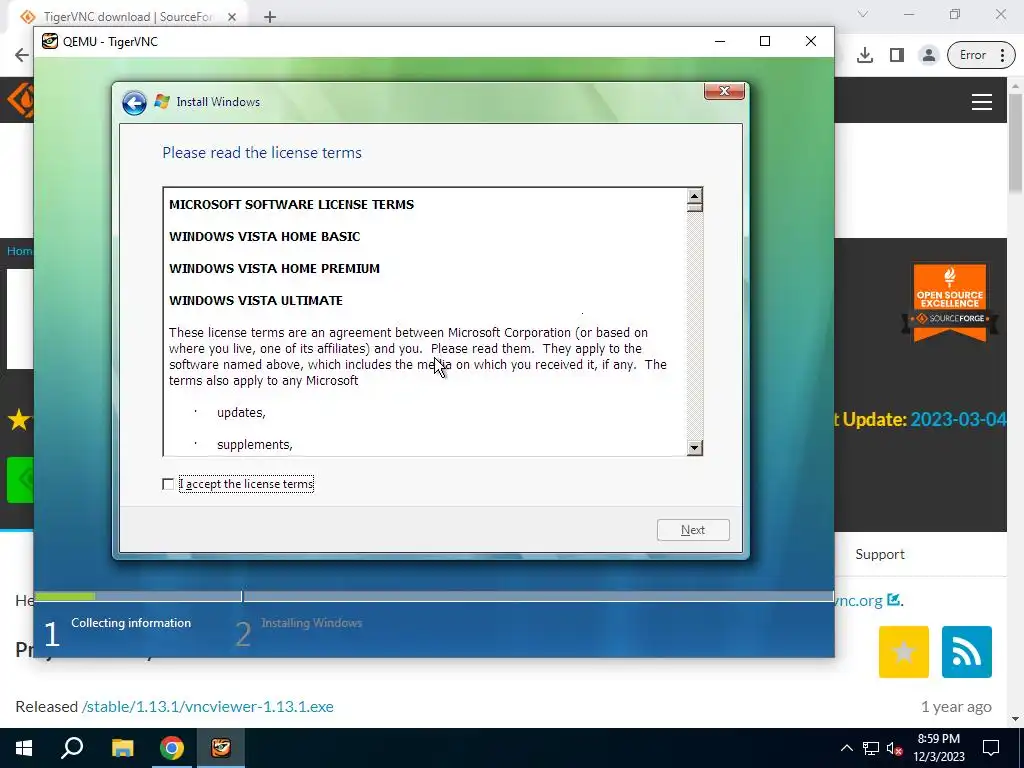Click the Support tab on SourceForge page
This screenshot has width=1024, height=768.
pyautogui.click(x=880, y=554)
